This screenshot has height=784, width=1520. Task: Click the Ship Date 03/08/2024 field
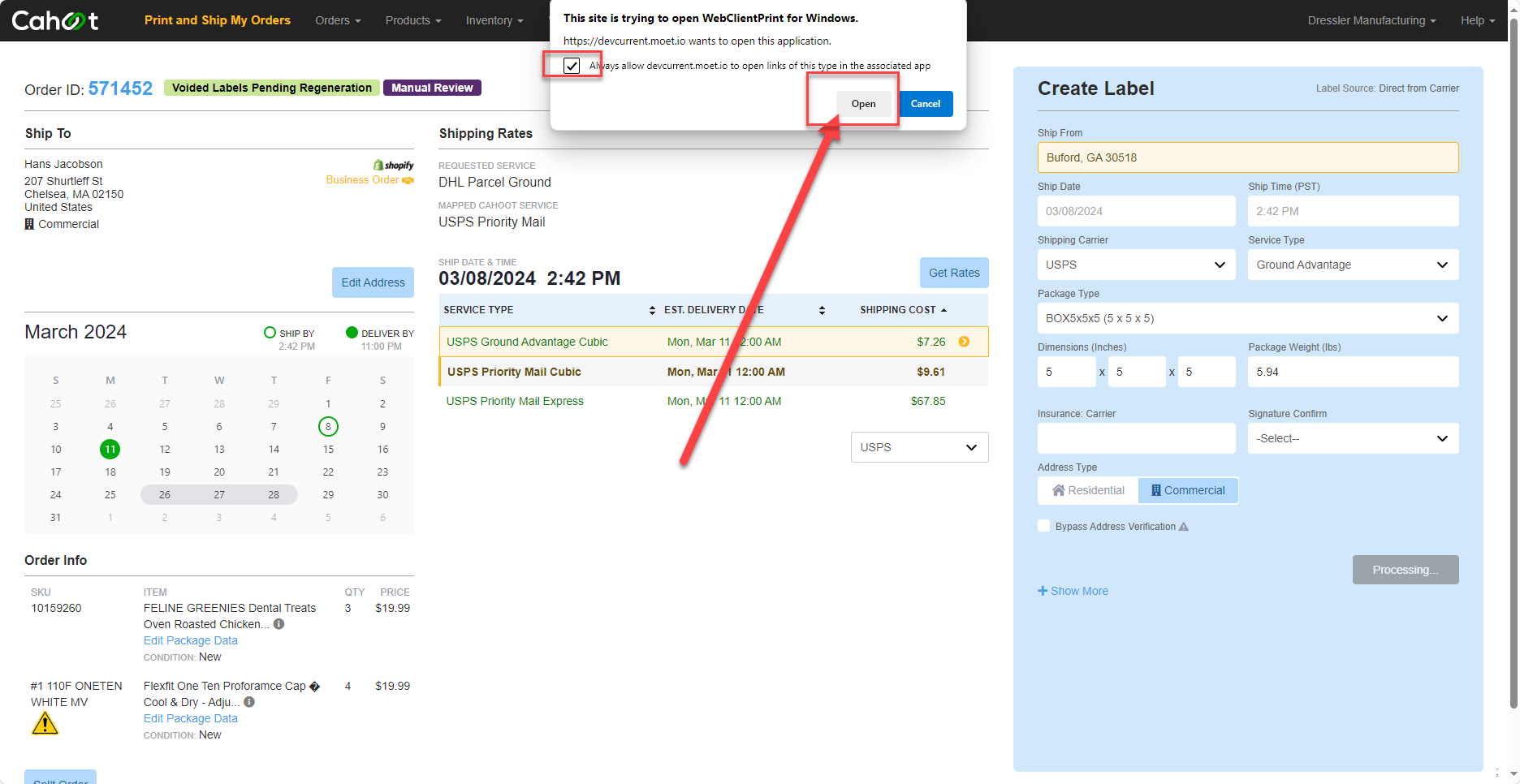(1136, 211)
